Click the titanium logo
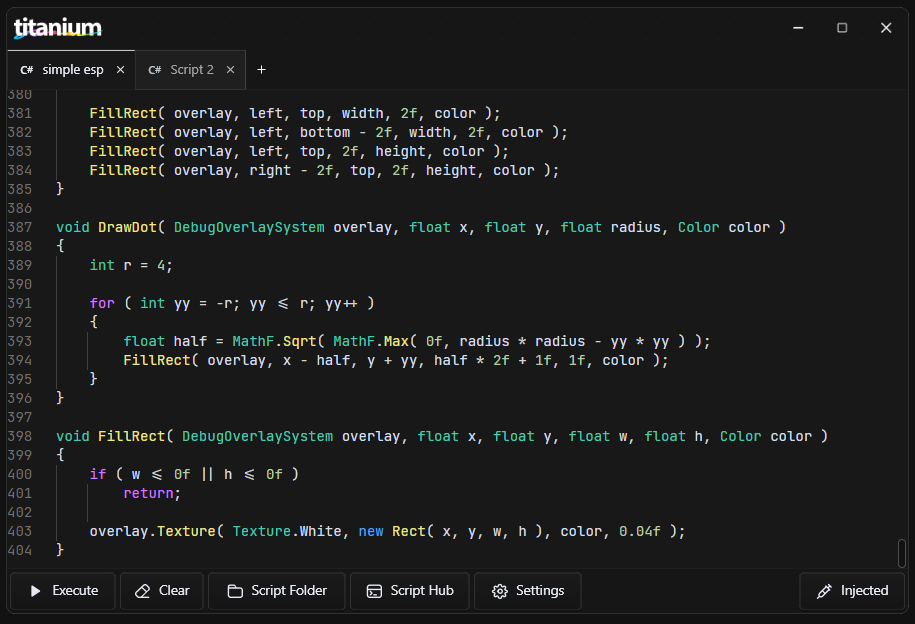 (58, 28)
